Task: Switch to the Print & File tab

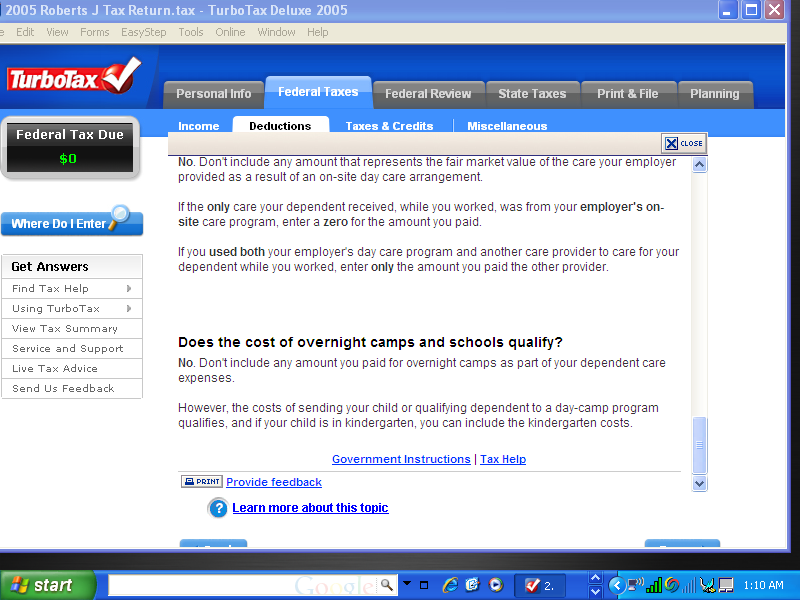Action: (628, 94)
